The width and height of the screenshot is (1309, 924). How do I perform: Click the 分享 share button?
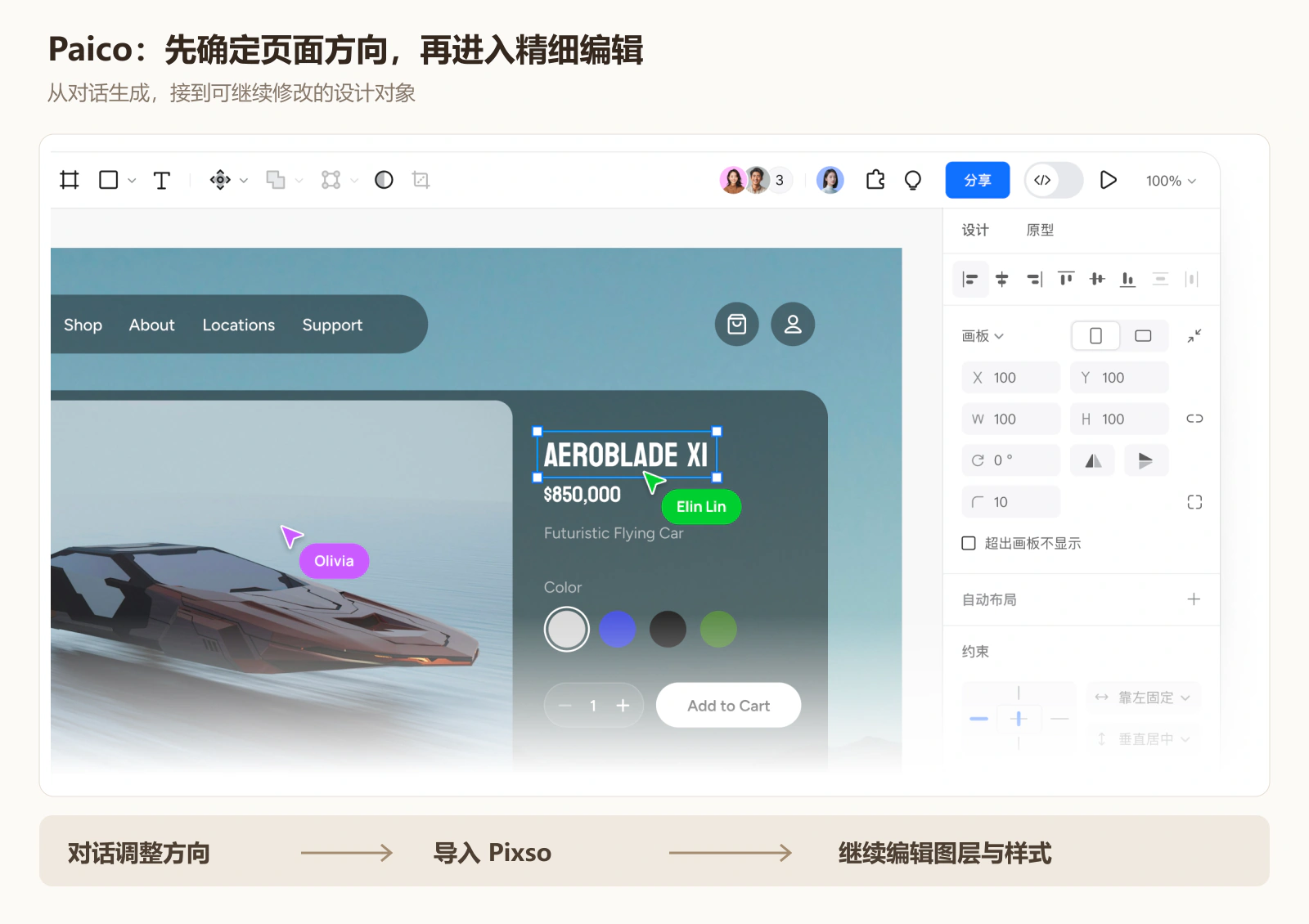point(978,180)
